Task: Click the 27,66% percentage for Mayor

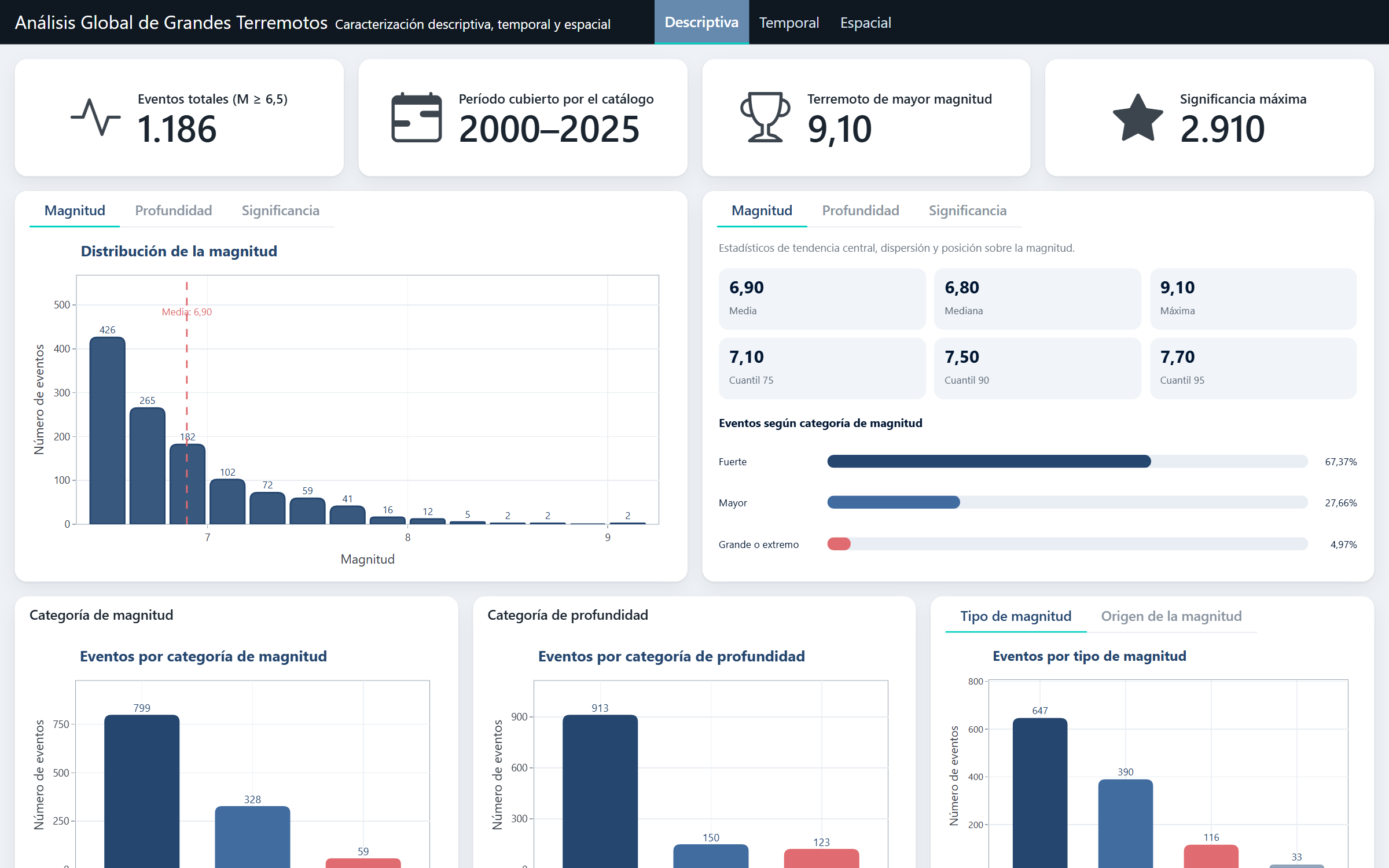Action: (x=1341, y=503)
